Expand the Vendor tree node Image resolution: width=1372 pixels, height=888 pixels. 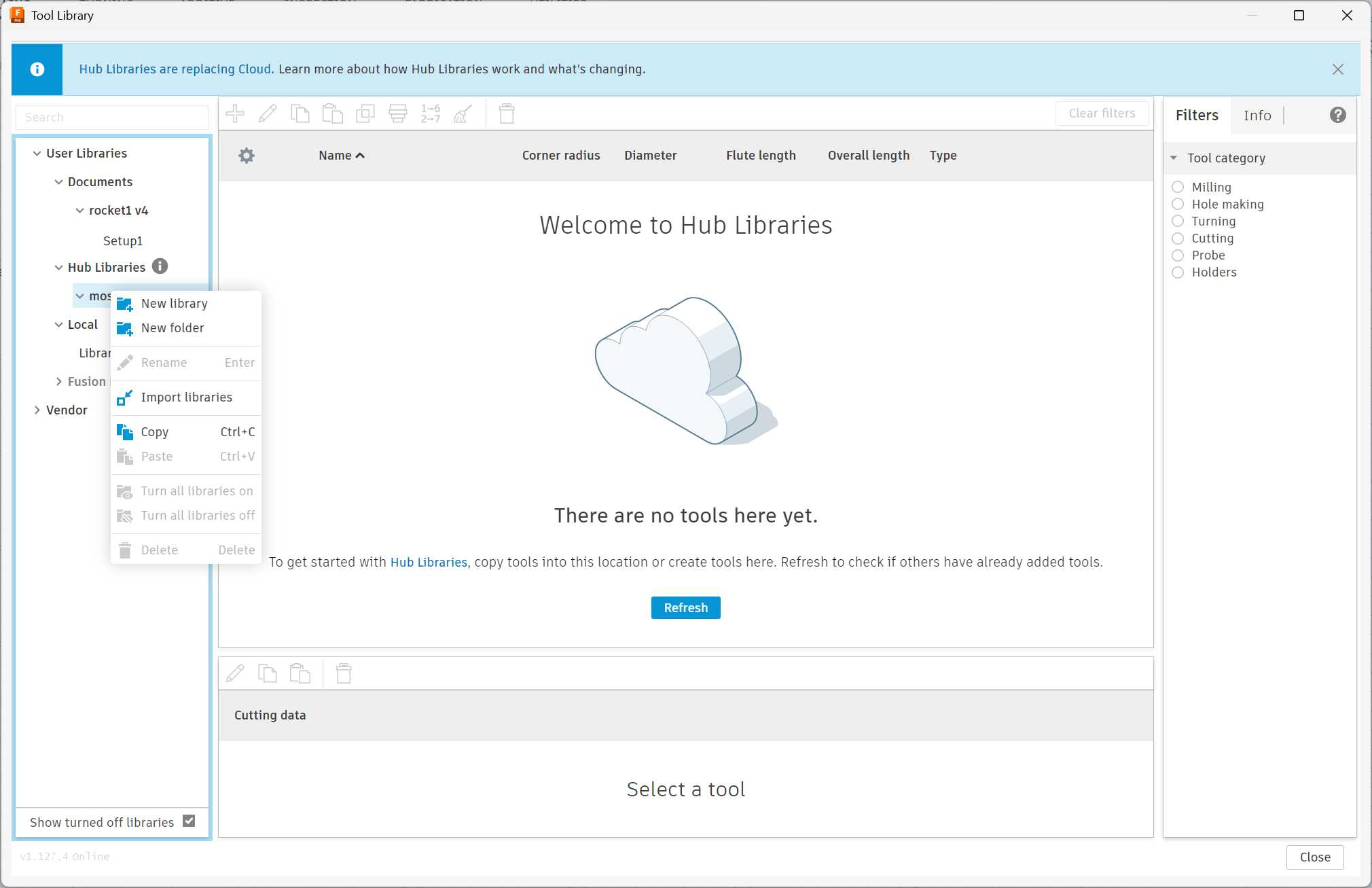point(37,410)
